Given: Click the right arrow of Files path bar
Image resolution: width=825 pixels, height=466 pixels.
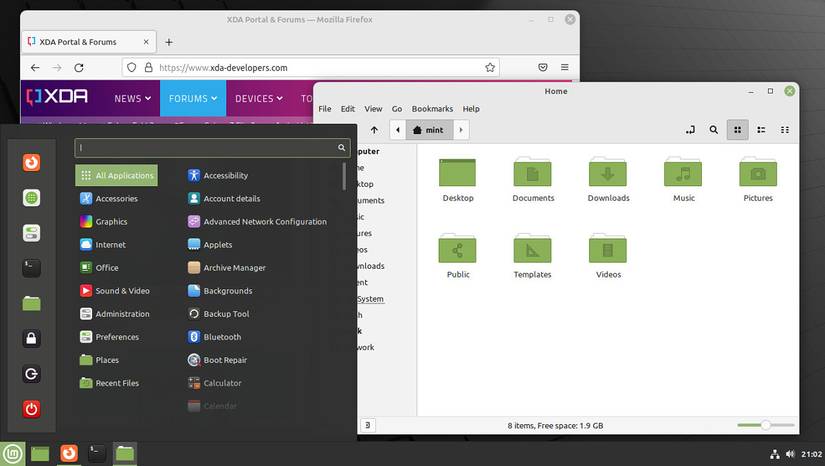Looking at the screenshot, I should pyautogui.click(x=461, y=130).
